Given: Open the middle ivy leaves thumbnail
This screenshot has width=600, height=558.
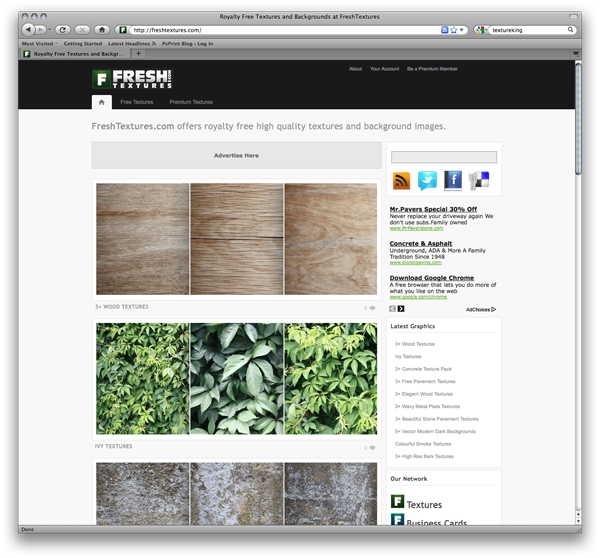Looking at the screenshot, I should pyautogui.click(x=236, y=379).
